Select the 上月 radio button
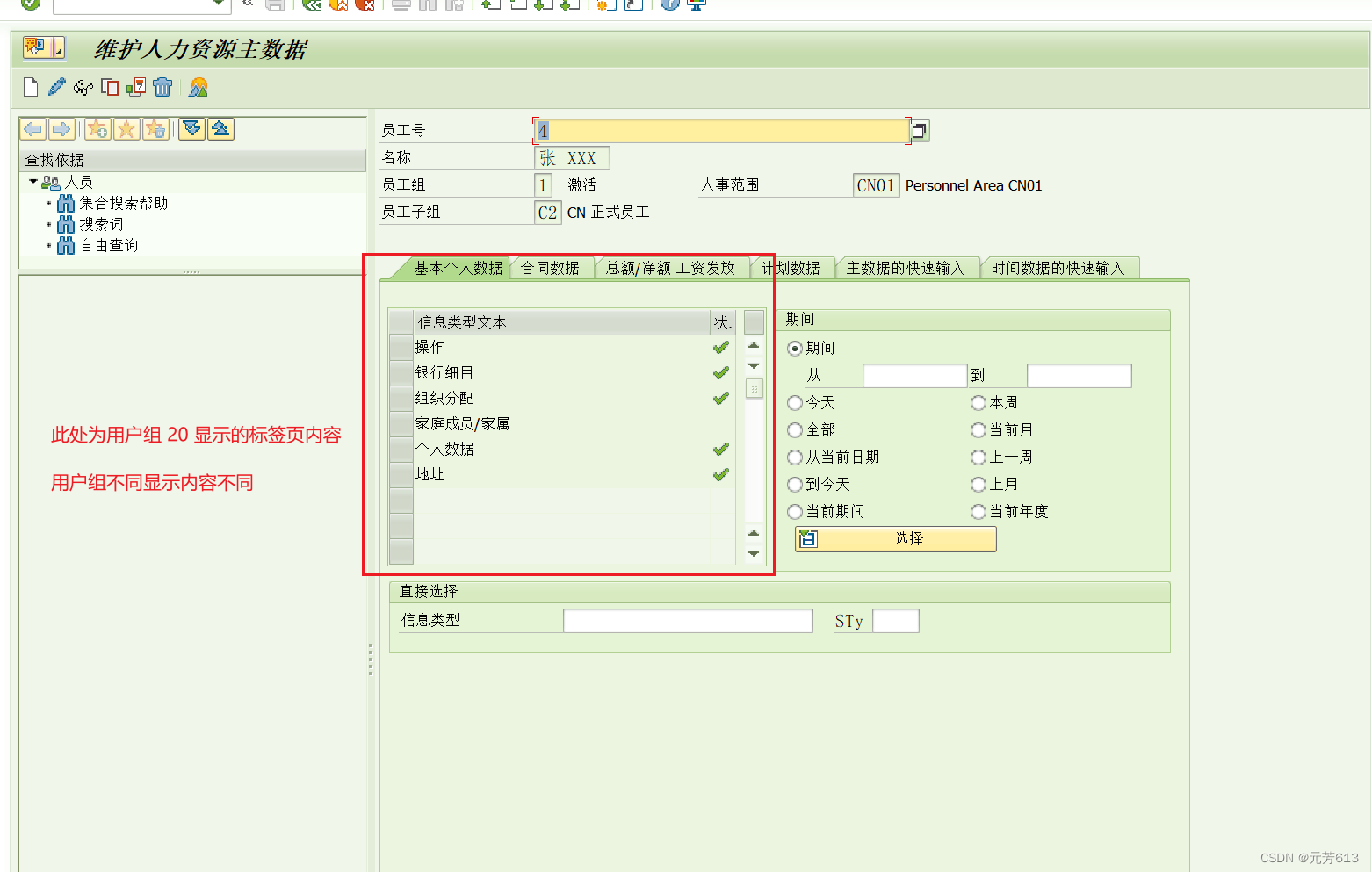The width and height of the screenshot is (1372, 872). click(978, 485)
